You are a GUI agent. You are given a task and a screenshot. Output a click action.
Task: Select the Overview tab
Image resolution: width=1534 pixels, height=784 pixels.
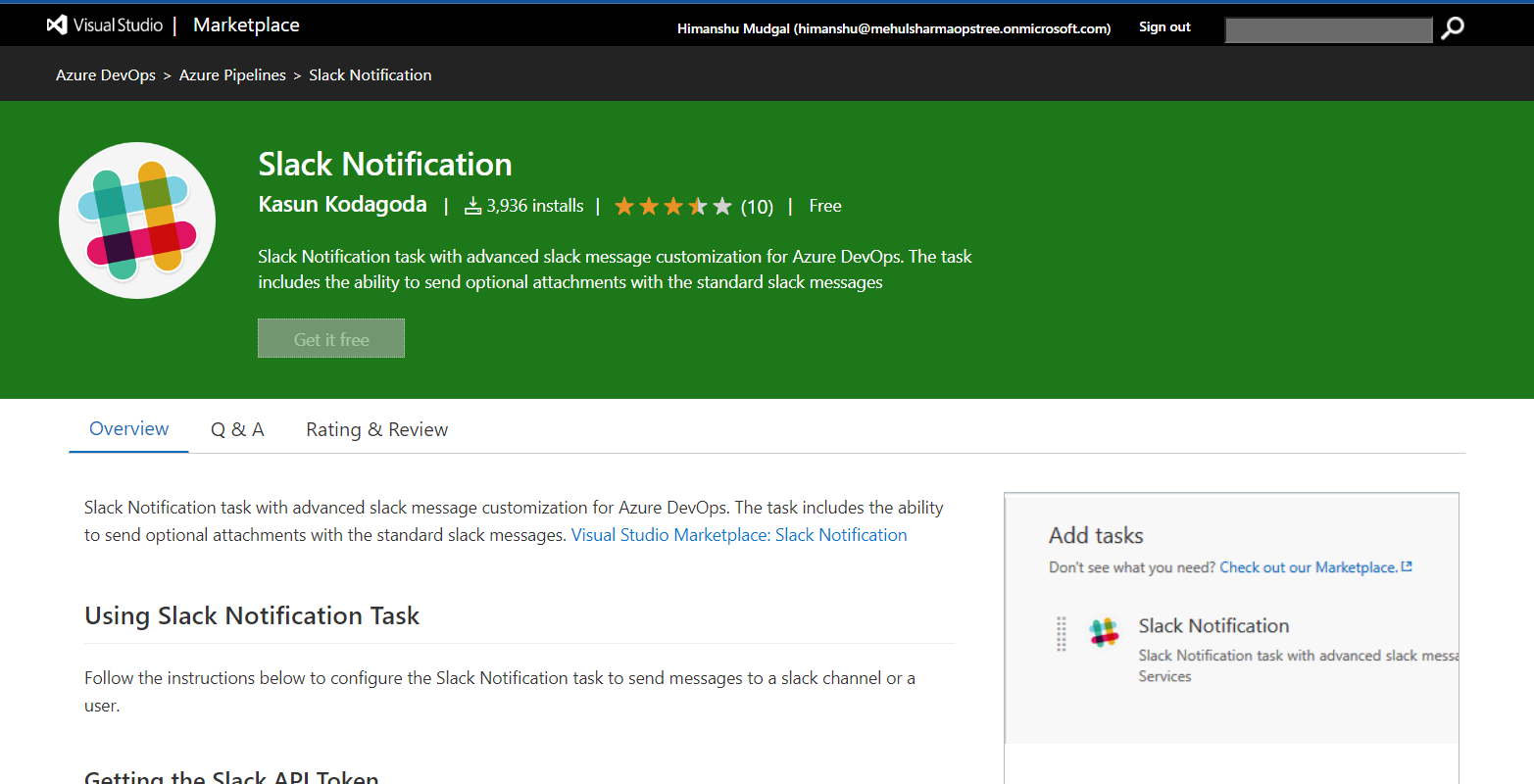tap(128, 429)
